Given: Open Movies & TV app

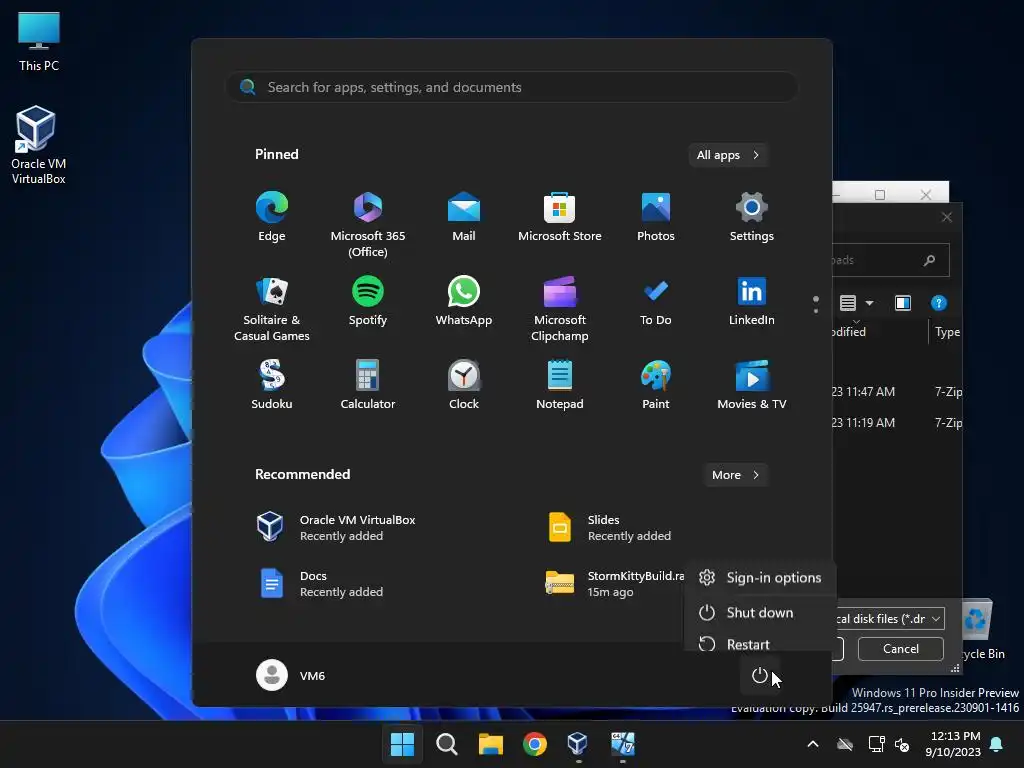Looking at the screenshot, I should (x=752, y=385).
